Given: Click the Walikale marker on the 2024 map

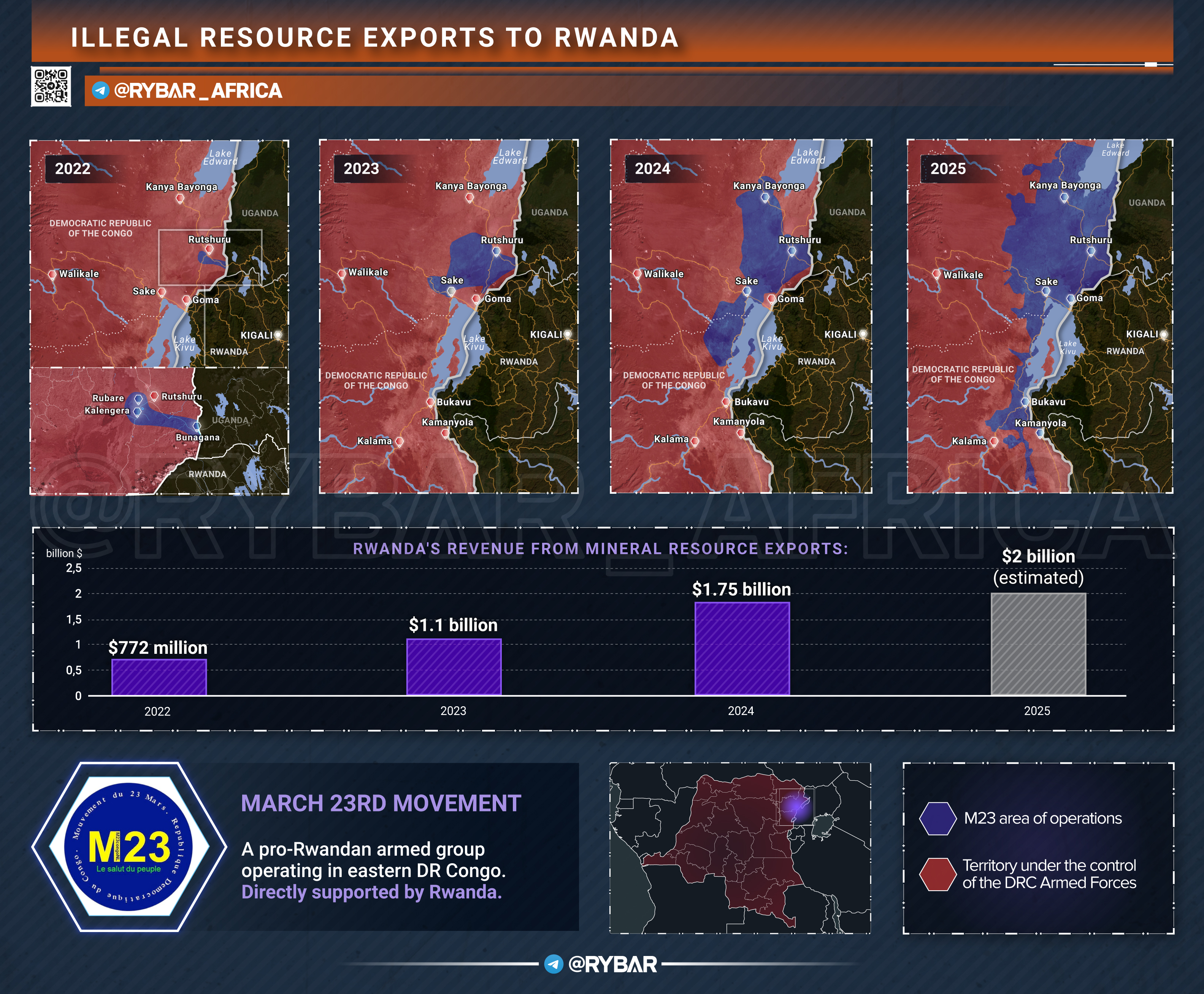Looking at the screenshot, I should [637, 274].
